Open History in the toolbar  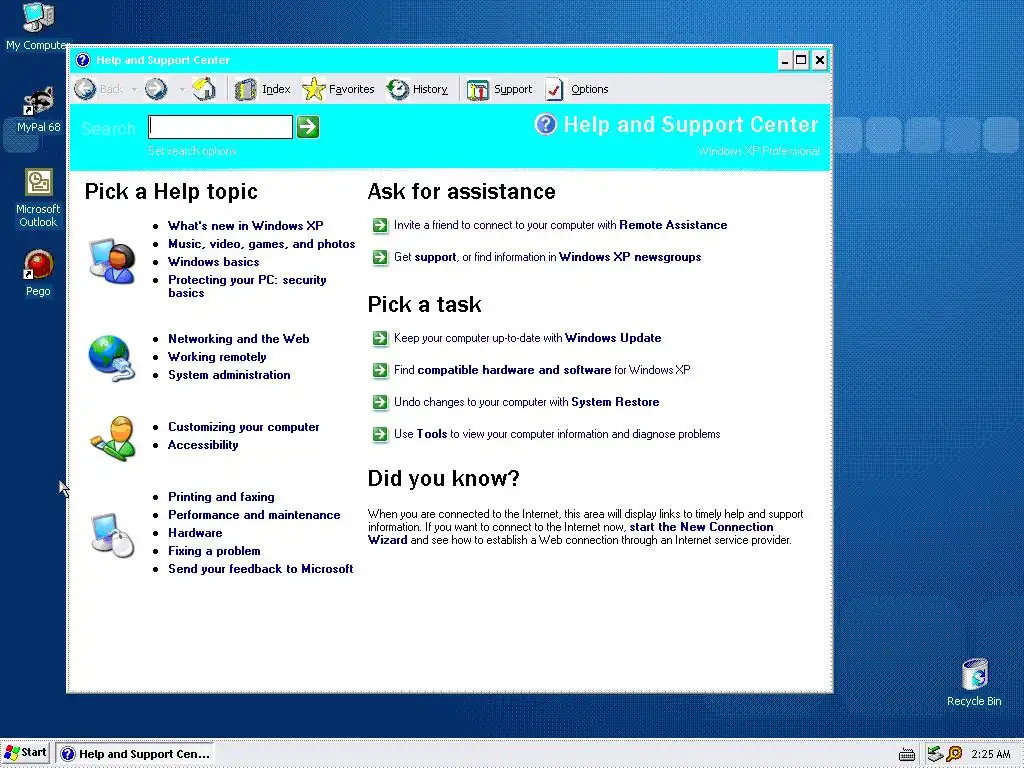pyautogui.click(x=417, y=89)
